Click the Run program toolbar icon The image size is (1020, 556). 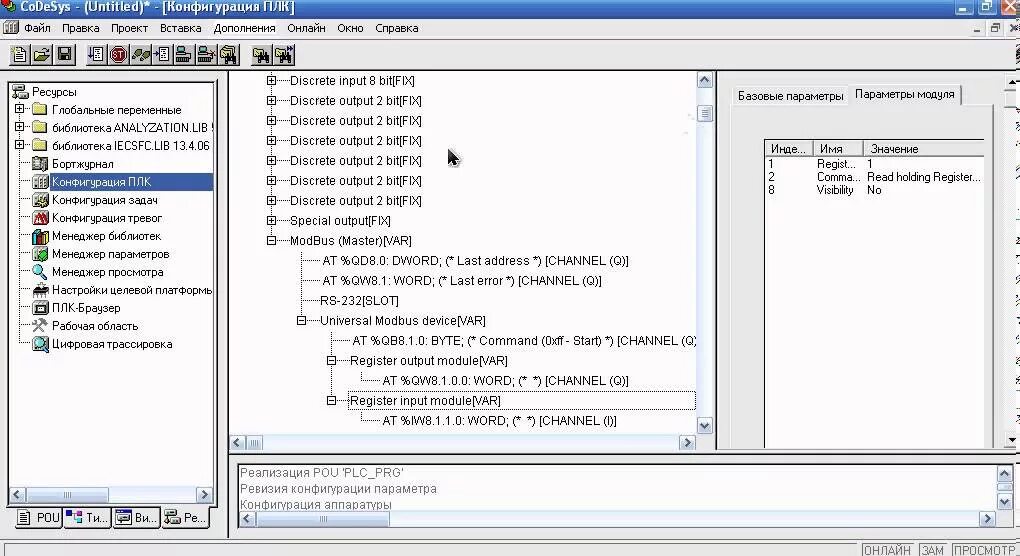(96, 55)
